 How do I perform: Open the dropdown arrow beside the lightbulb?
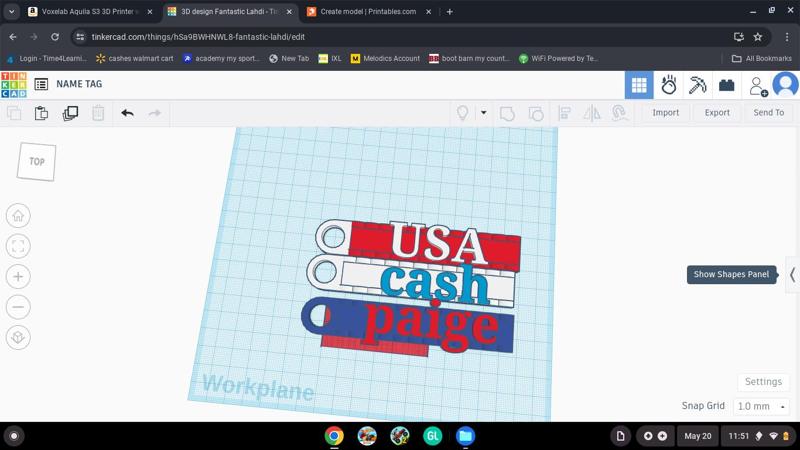point(483,113)
